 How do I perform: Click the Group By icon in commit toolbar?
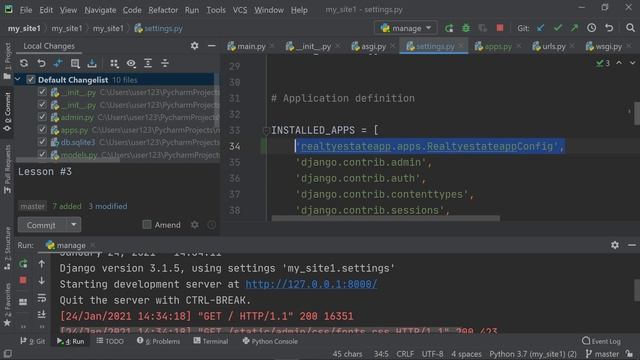(114, 63)
